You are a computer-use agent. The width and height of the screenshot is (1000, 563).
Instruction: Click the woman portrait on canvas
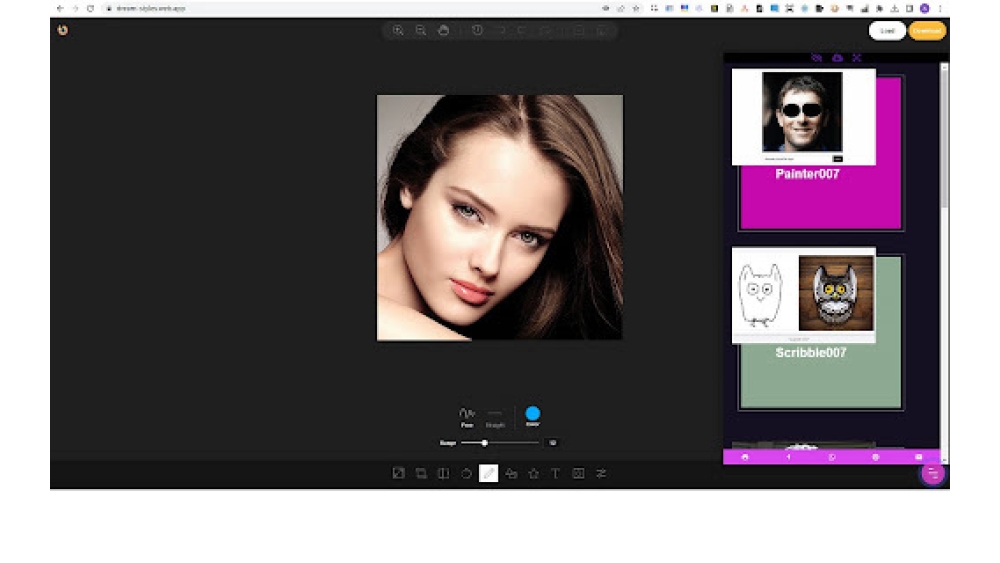pyautogui.click(x=500, y=217)
